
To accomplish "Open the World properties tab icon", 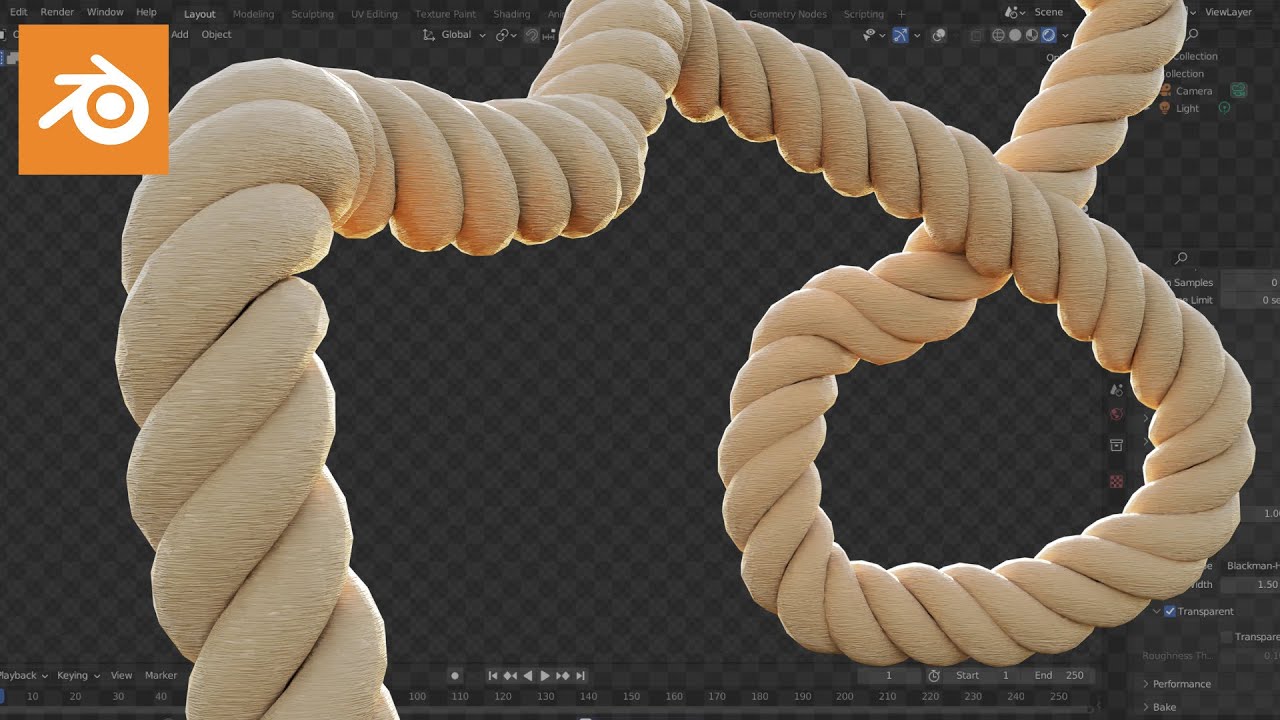I will click(1116, 414).
